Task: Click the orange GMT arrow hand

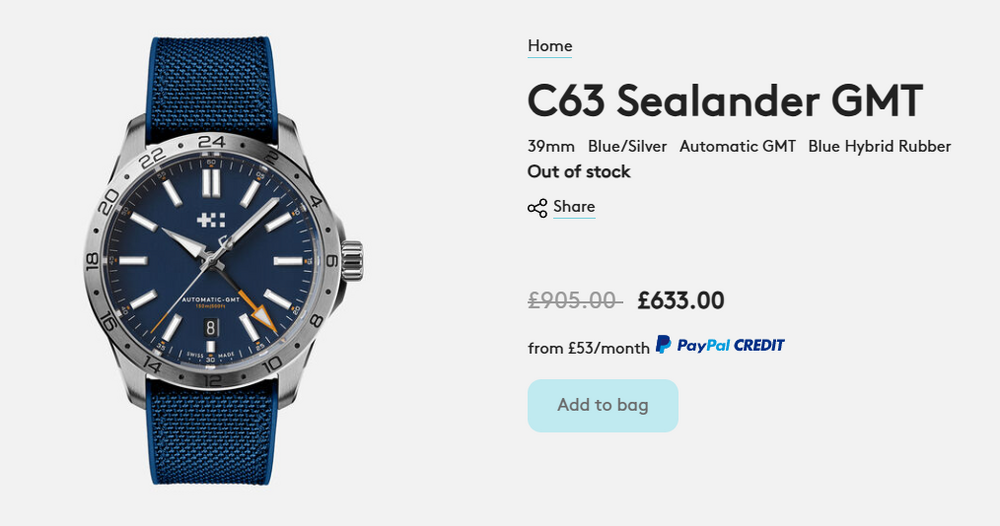Action: tap(264, 317)
